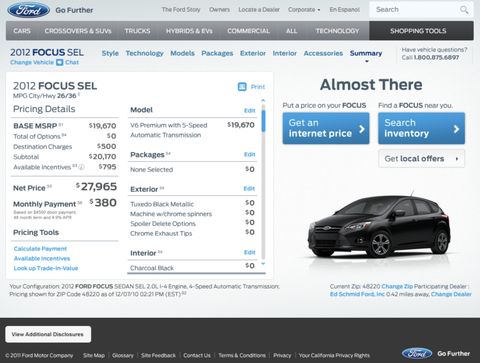Click the Ed Schmid Ford, Inc link
This screenshot has width=480, height=363.
(357, 294)
